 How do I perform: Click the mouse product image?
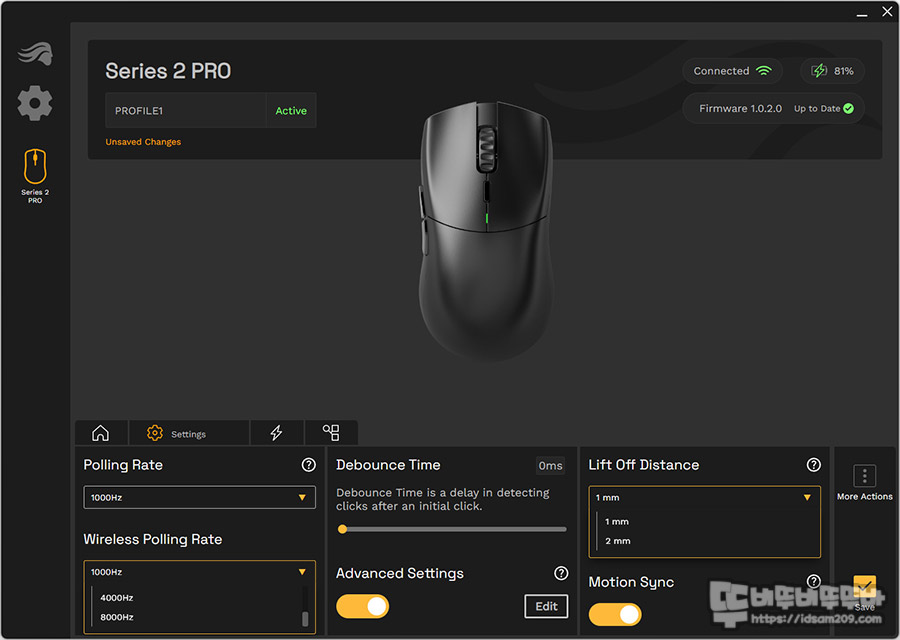[486, 231]
